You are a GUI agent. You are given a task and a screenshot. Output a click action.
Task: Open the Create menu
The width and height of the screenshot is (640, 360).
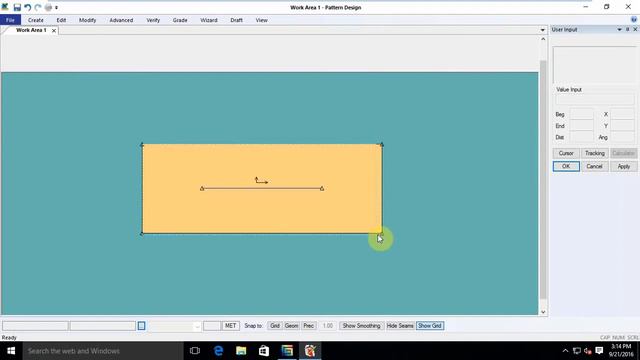coord(36,20)
